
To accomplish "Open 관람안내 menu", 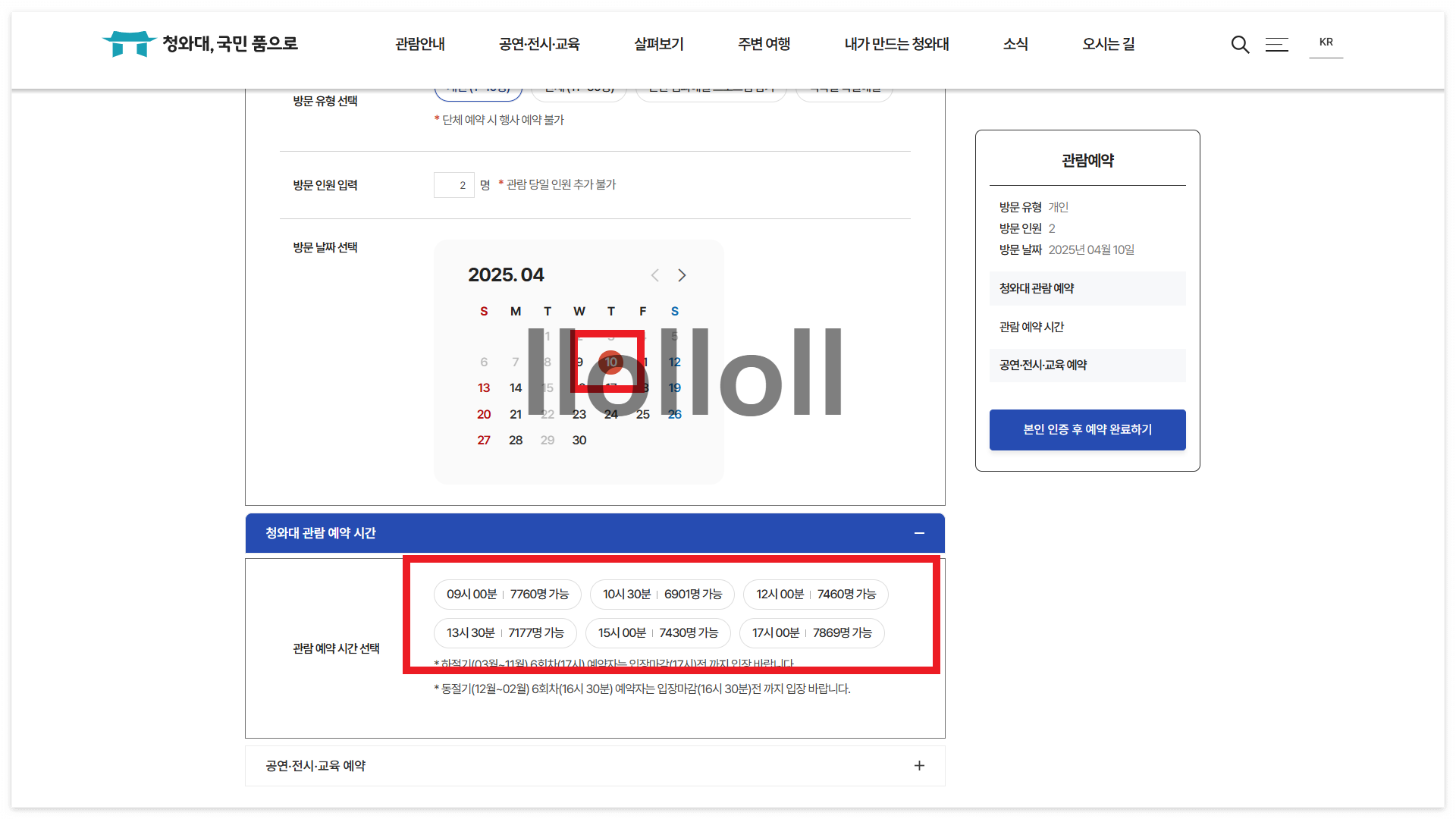I will (420, 45).
